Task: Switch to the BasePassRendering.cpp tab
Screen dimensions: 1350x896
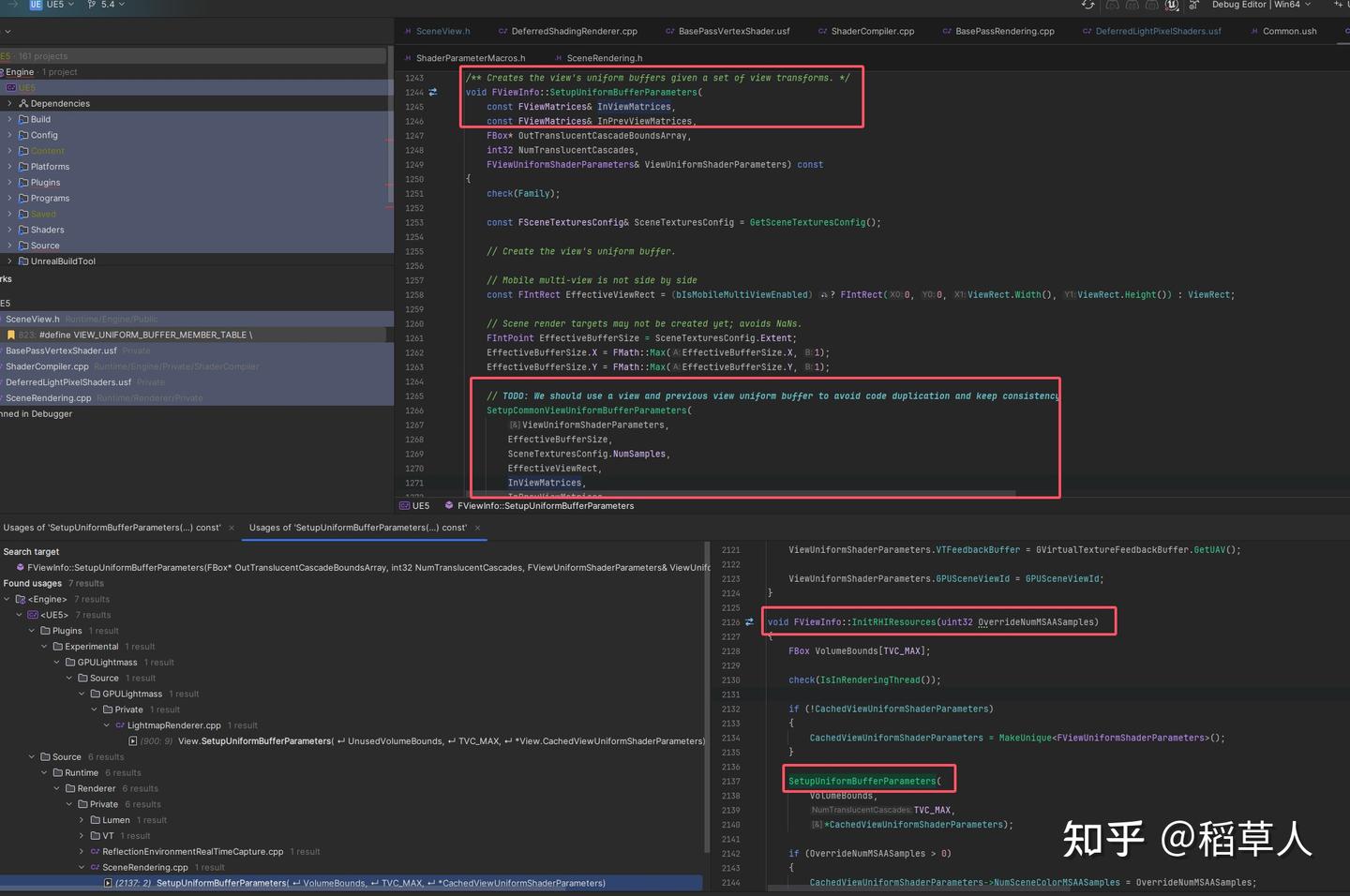Action: [x=998, y=31]
